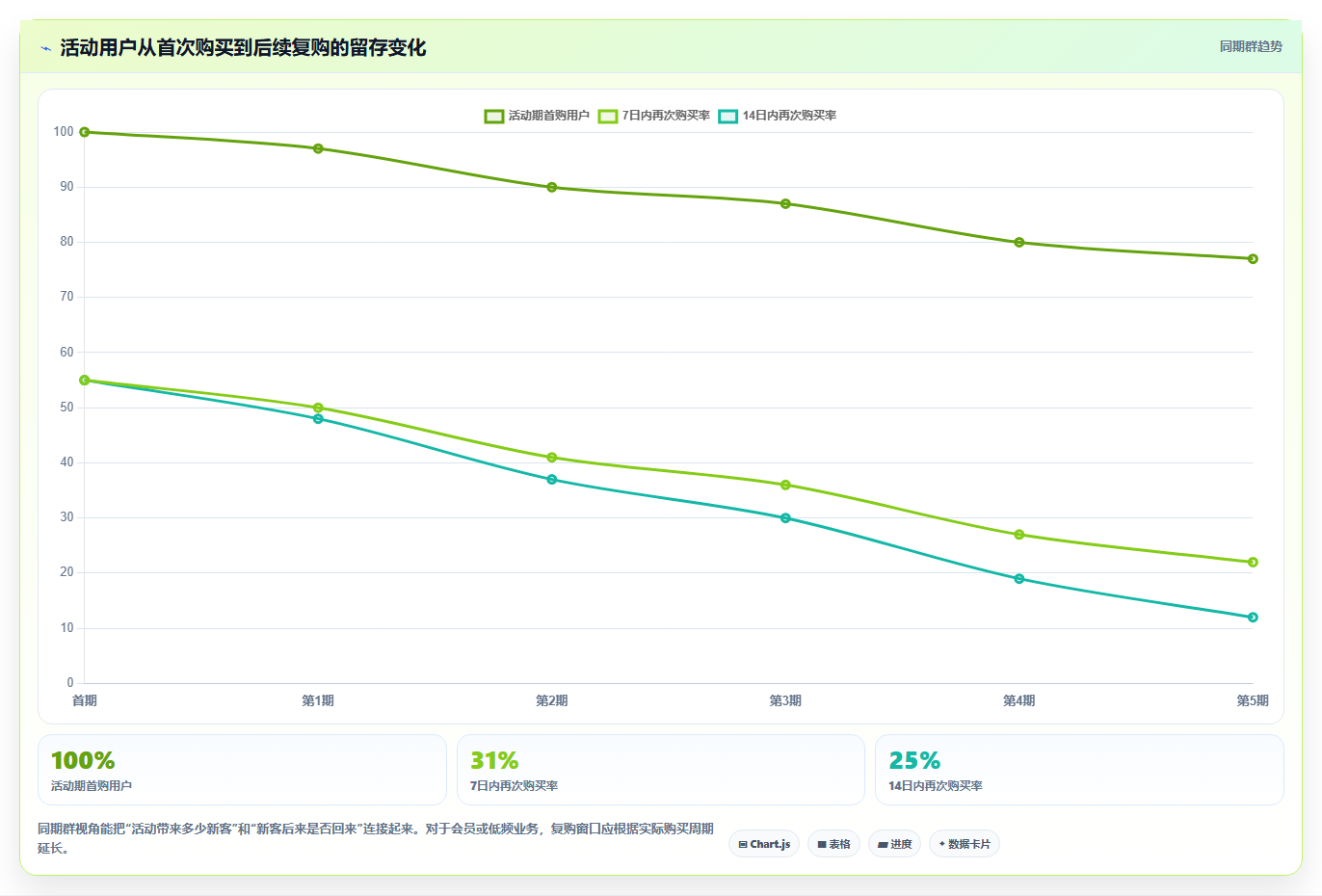Click the 14日内再次购买率 point at 第2期
This screenshot has width=1322, height=896.
pyautogui.click(x=552, y=479)
